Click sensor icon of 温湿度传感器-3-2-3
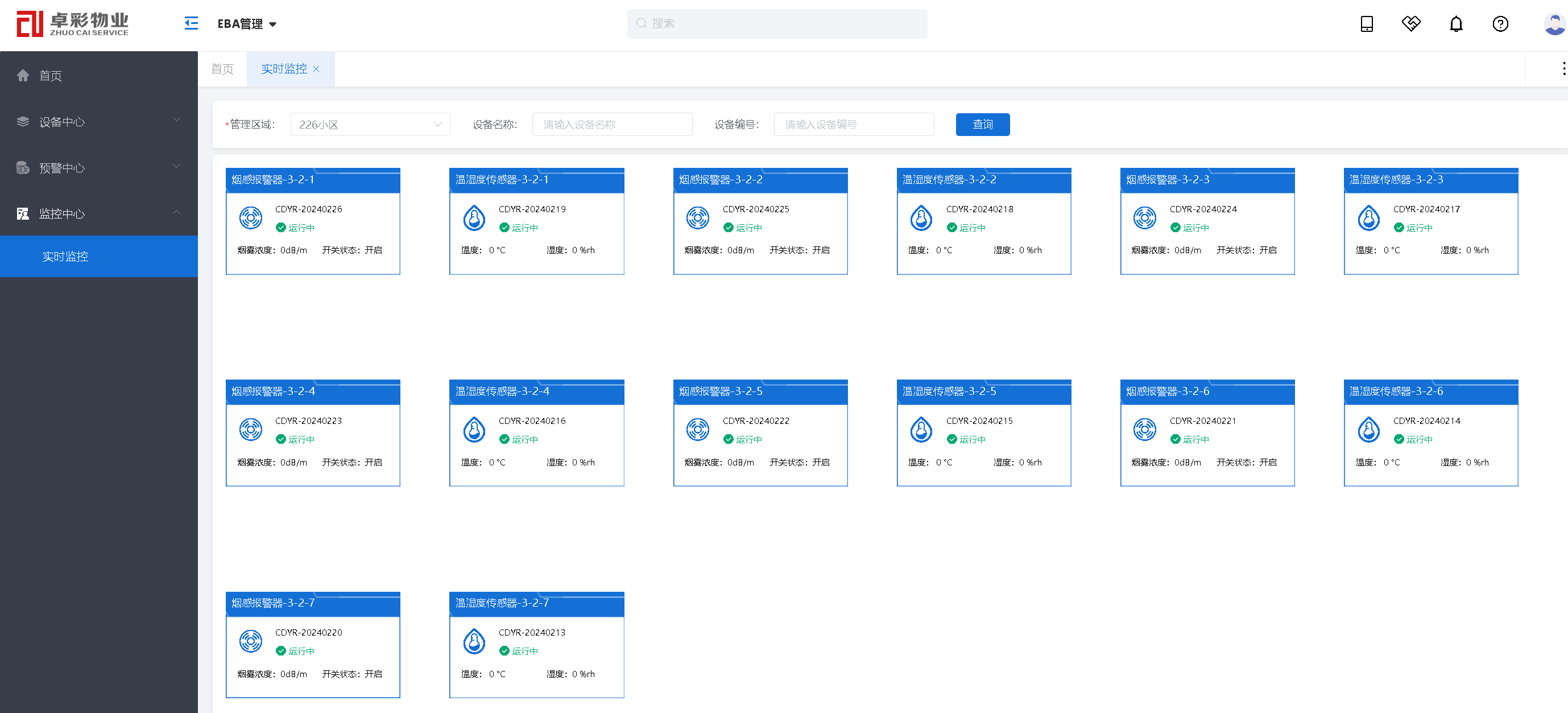 (1369, 217)
